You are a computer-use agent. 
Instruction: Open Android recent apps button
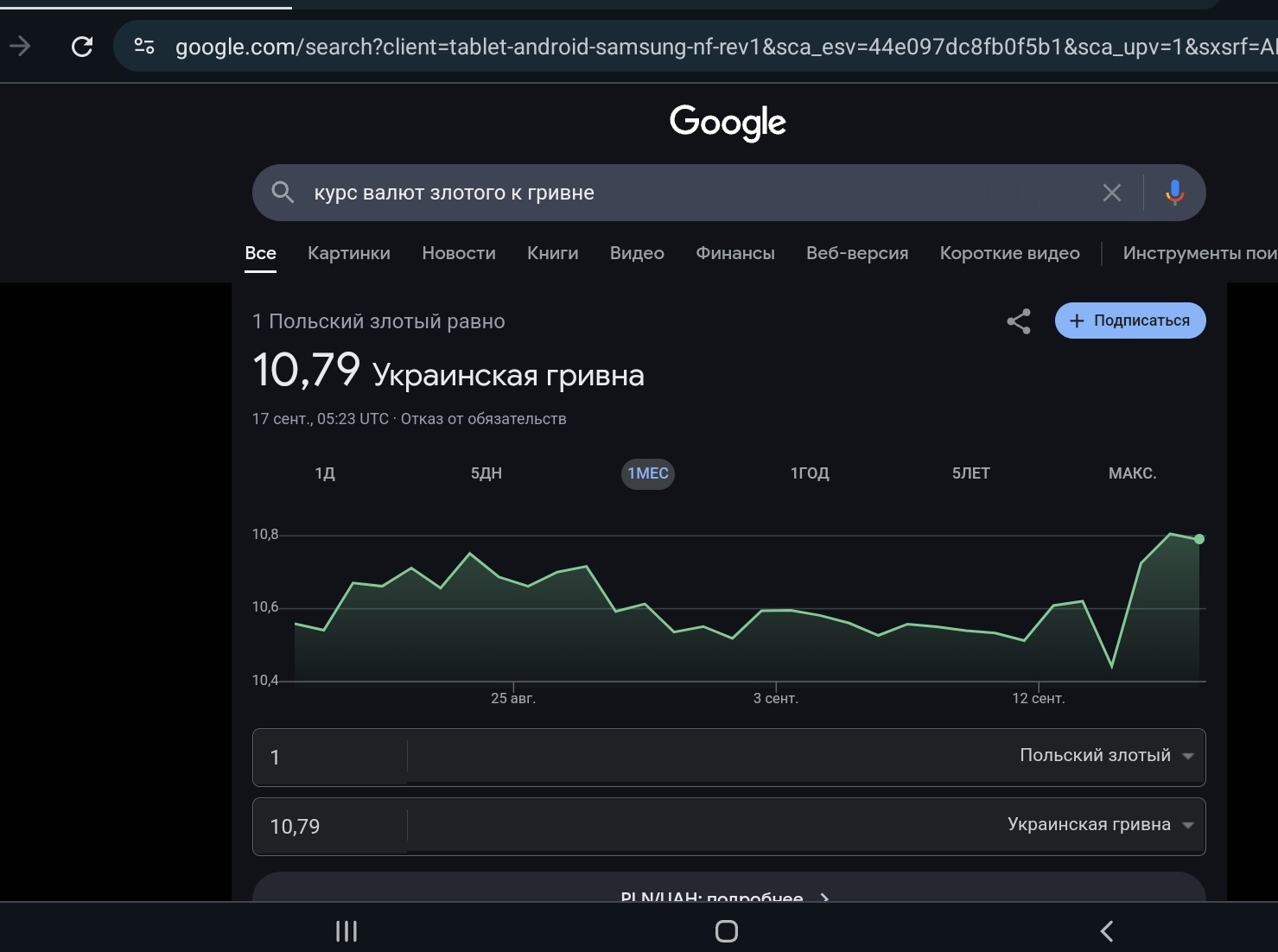(x=347, y=931)
